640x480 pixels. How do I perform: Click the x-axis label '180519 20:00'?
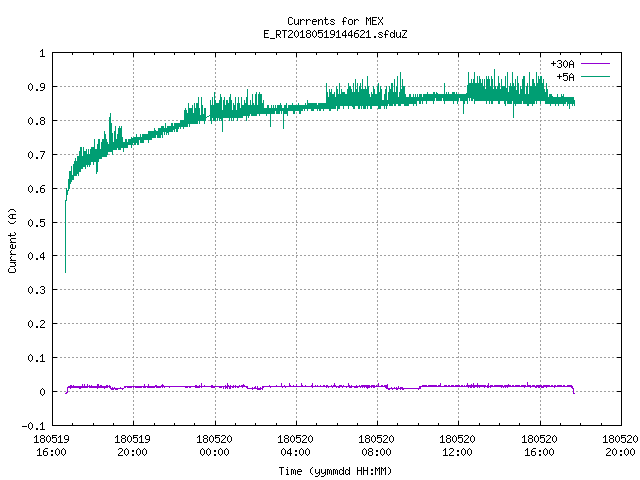[133, 446]
